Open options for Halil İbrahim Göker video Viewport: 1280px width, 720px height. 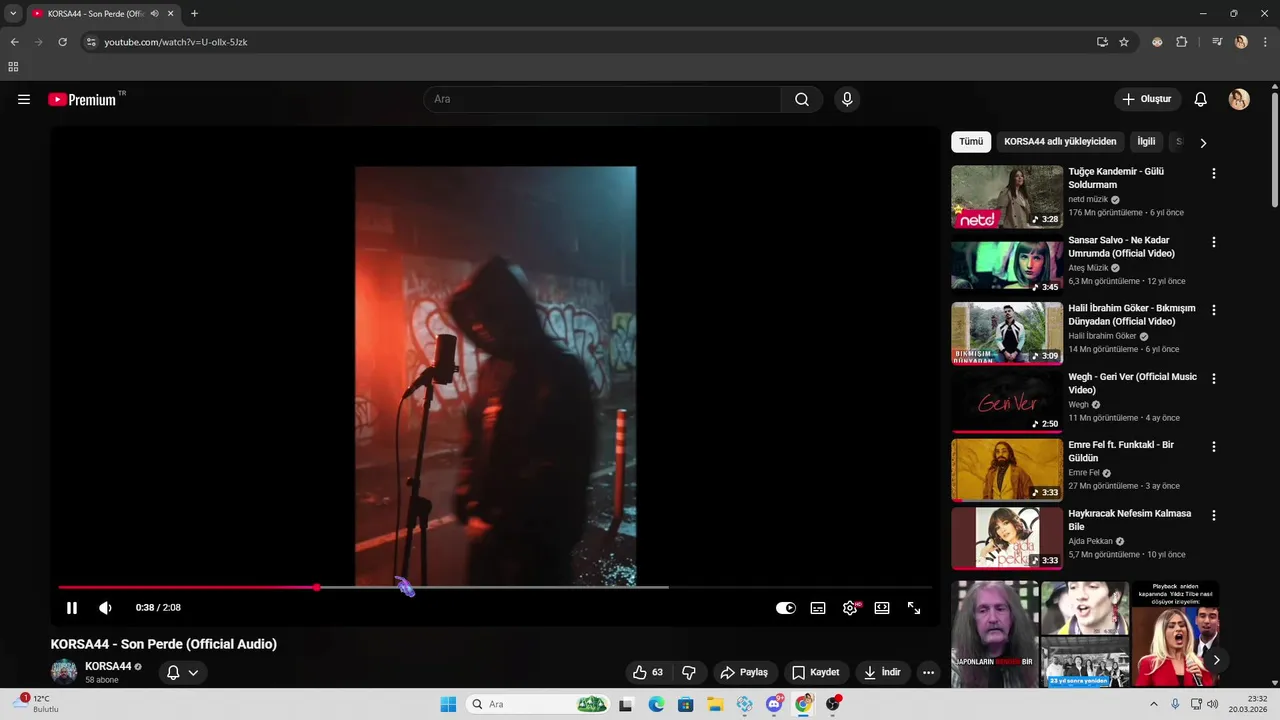[x=1214, y=310]
